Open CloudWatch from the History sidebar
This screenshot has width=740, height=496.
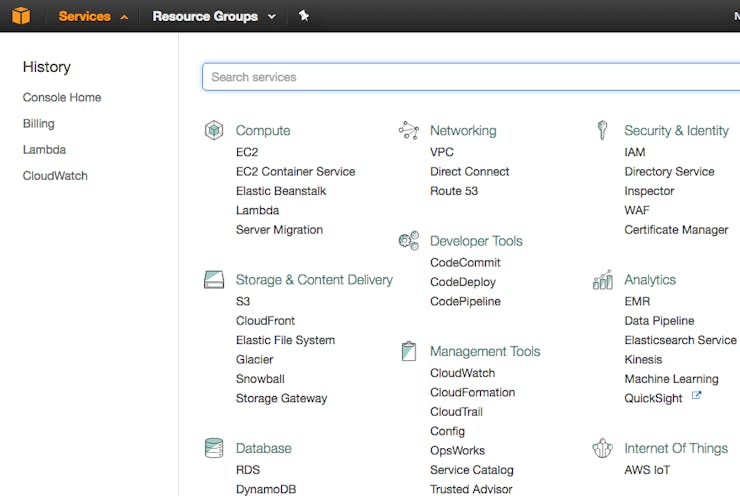pyautogui.click(x=55, y=176)
